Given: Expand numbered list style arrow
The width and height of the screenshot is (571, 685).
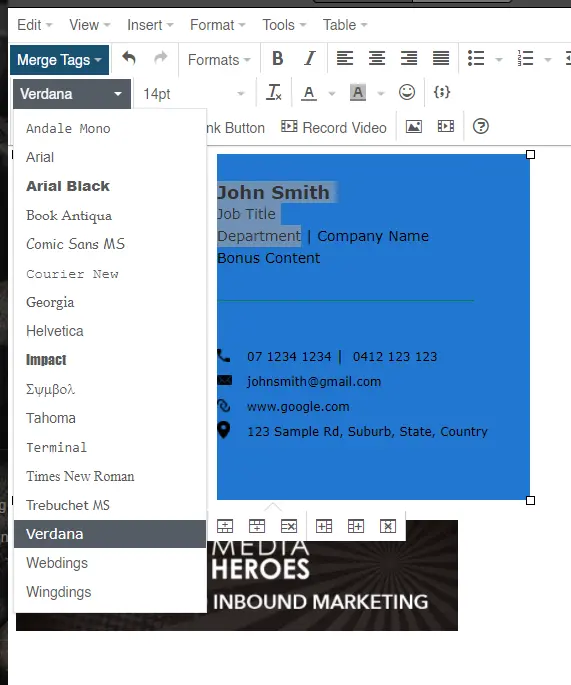Looking at the screenshot, I should tap(547, 59).
